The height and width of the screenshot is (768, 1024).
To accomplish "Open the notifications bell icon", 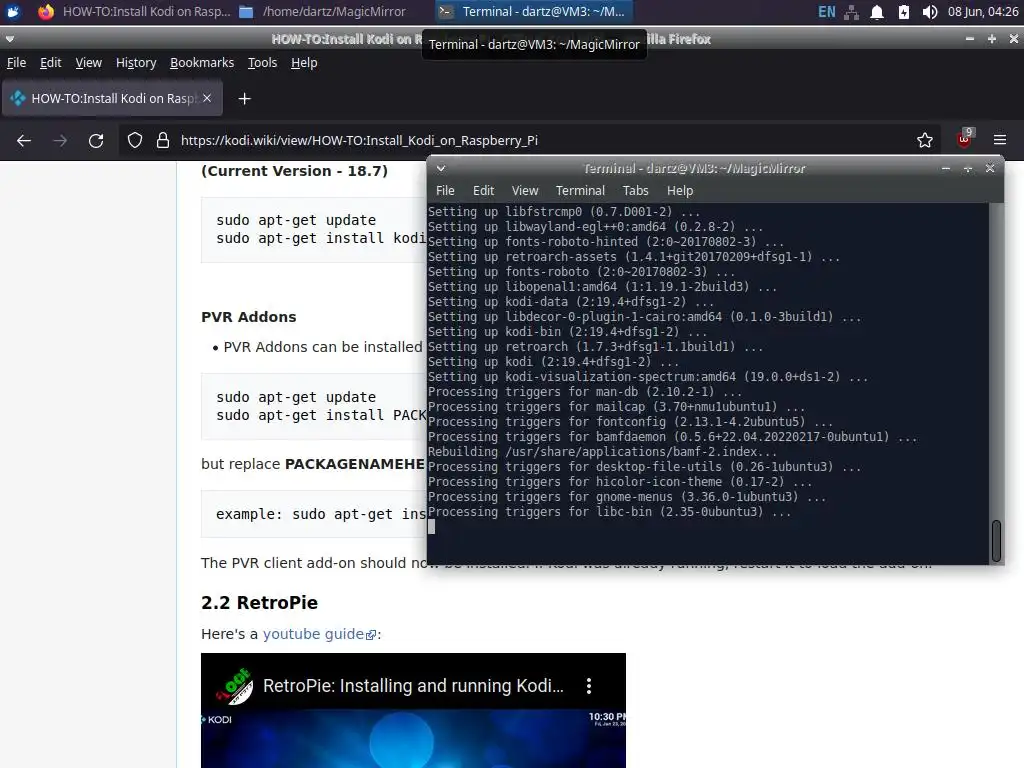I will [877, 12].
